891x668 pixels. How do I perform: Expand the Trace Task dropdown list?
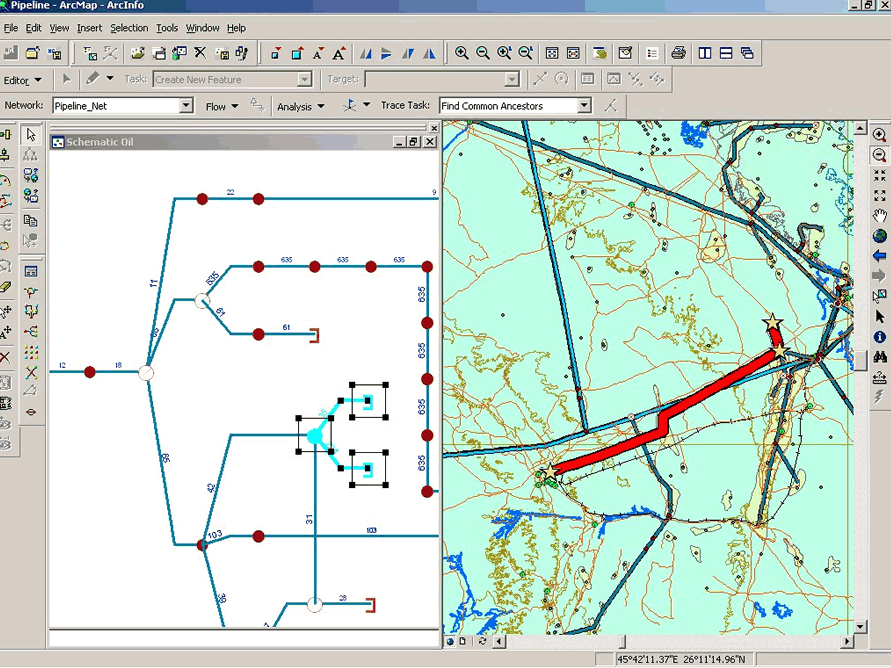[584, 106]
